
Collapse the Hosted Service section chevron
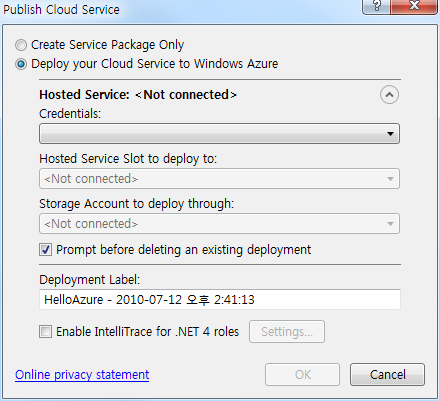389,95
